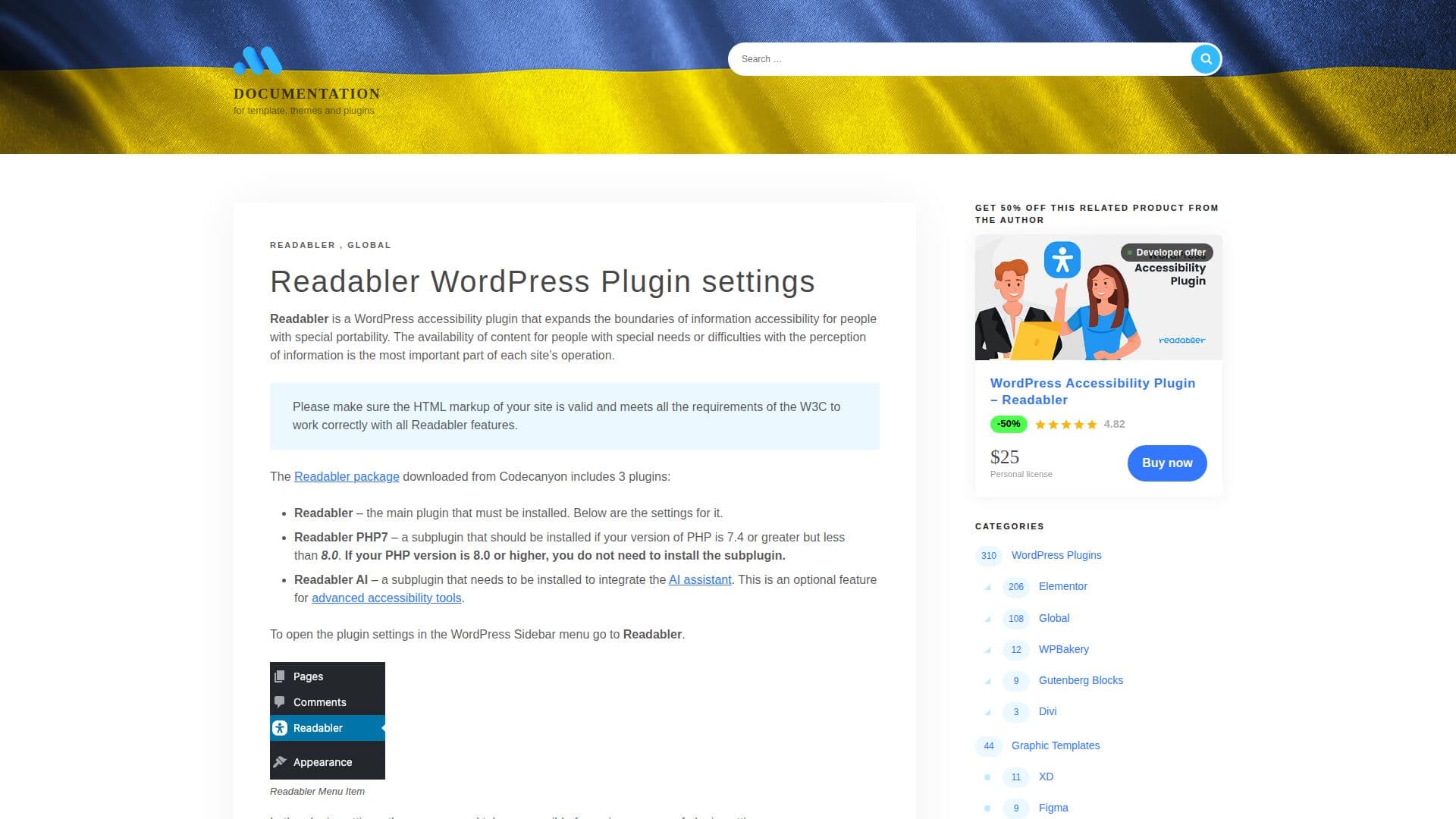The width and height of the screenshot is (1456, 819).
Task: Open the WPBakery category link
Action: pyautogui.click(x=1063, y=649)
